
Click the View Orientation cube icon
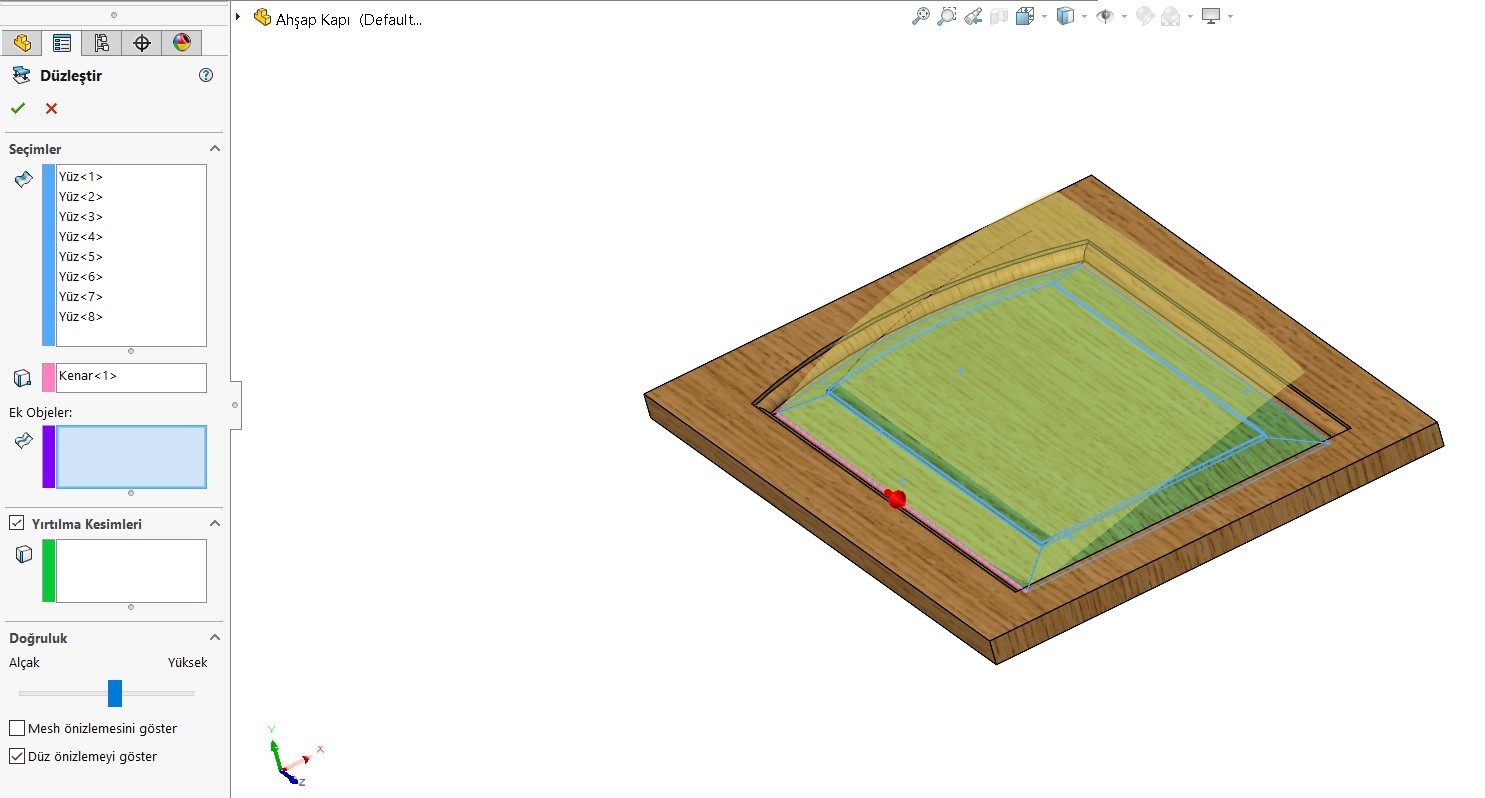tap(1025, 17)
